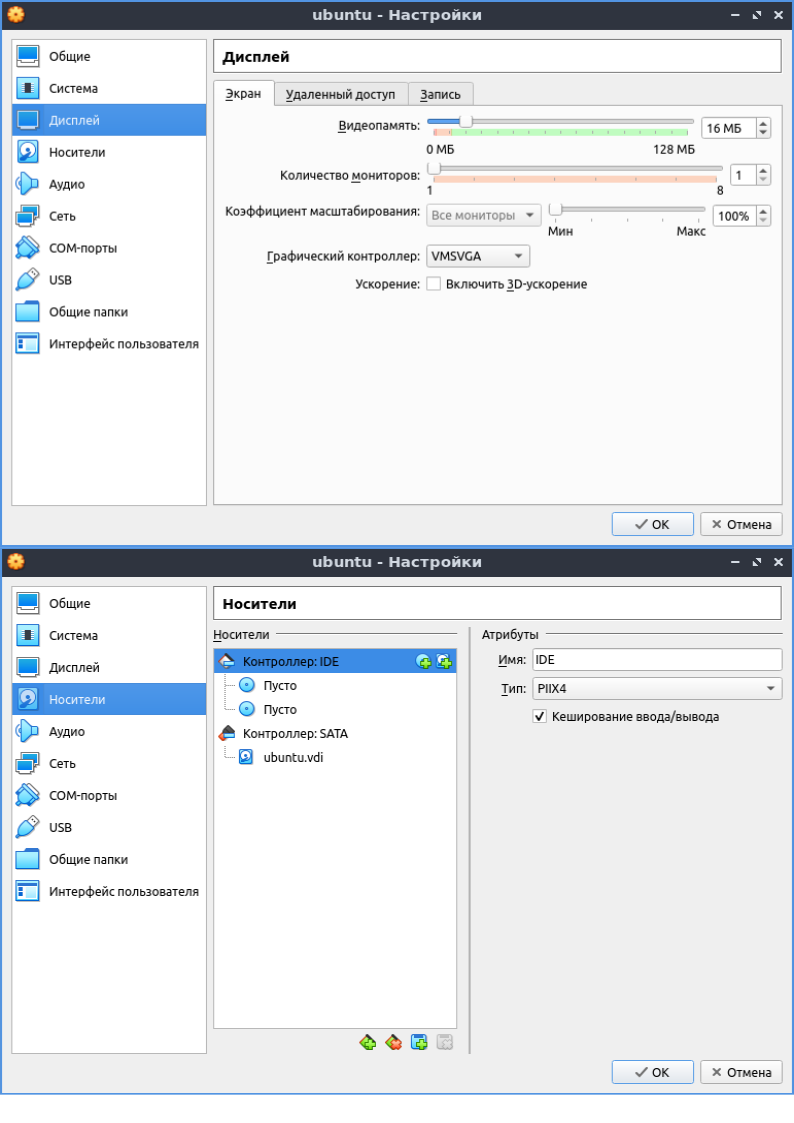The height and width of the screenshot is (1123, 794).
Task: Select Дисплей in top window sidebar
Action: coord(109,120)
